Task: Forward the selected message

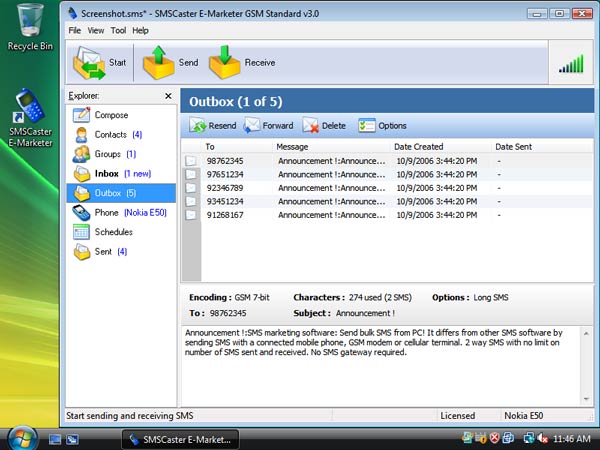Action: [x=268, y=126]
